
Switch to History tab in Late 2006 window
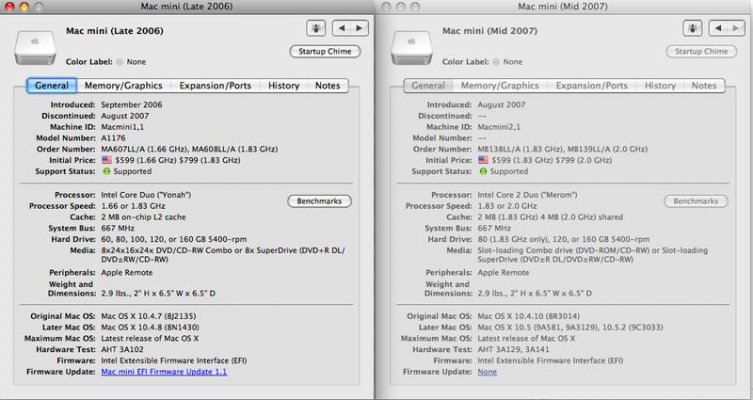coord(283,85)
